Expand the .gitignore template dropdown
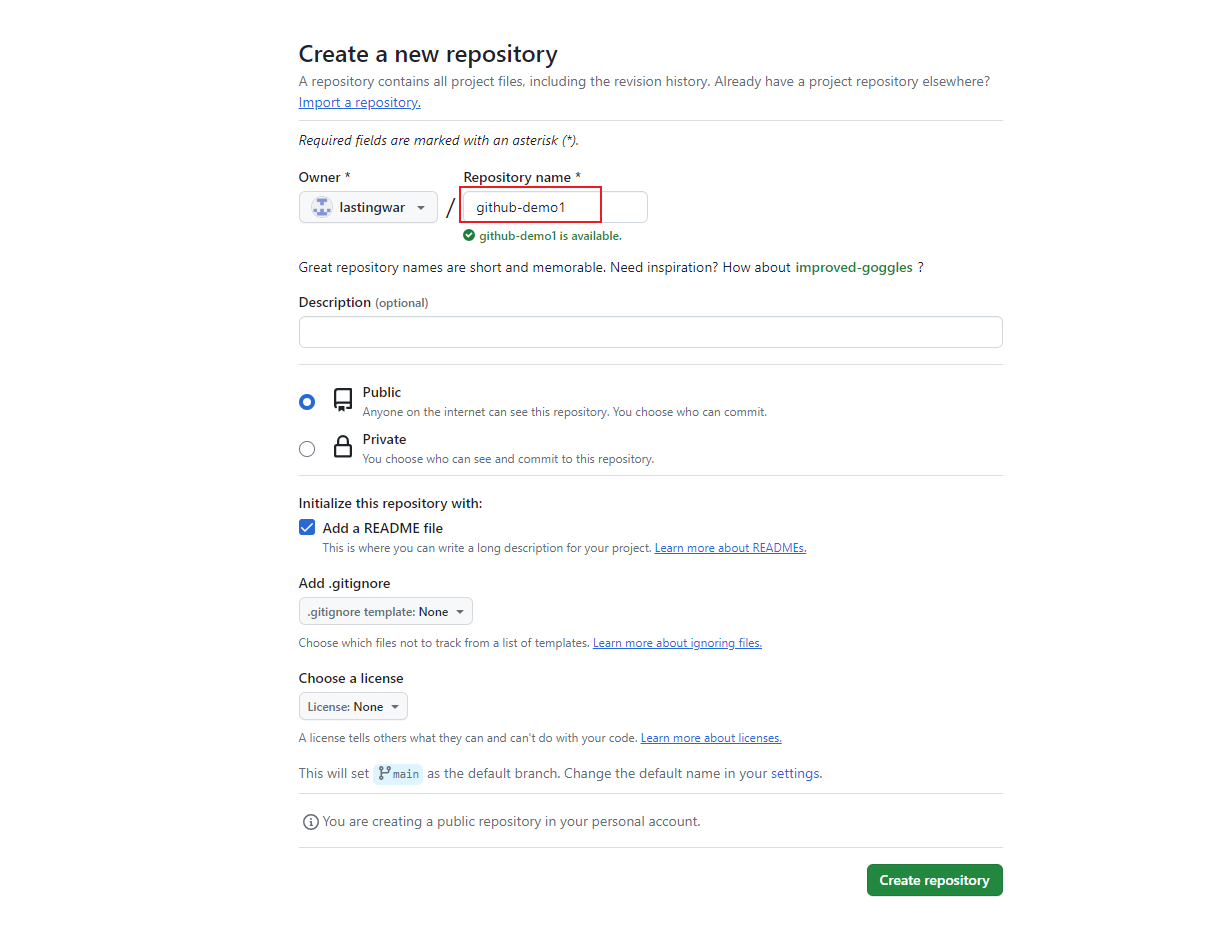 point(385,611)
